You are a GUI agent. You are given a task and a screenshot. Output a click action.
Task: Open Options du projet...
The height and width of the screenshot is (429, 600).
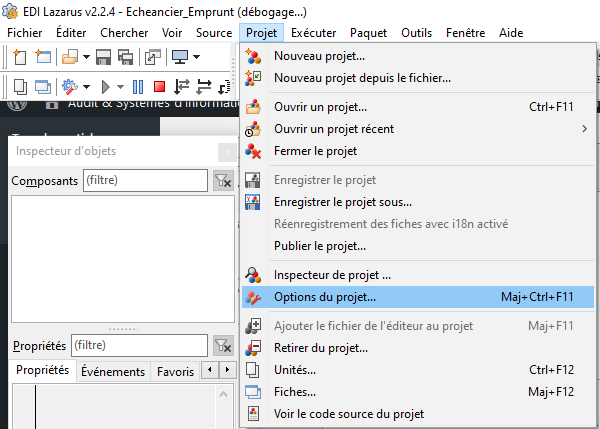pyautogui.click(x=418, y=297)
